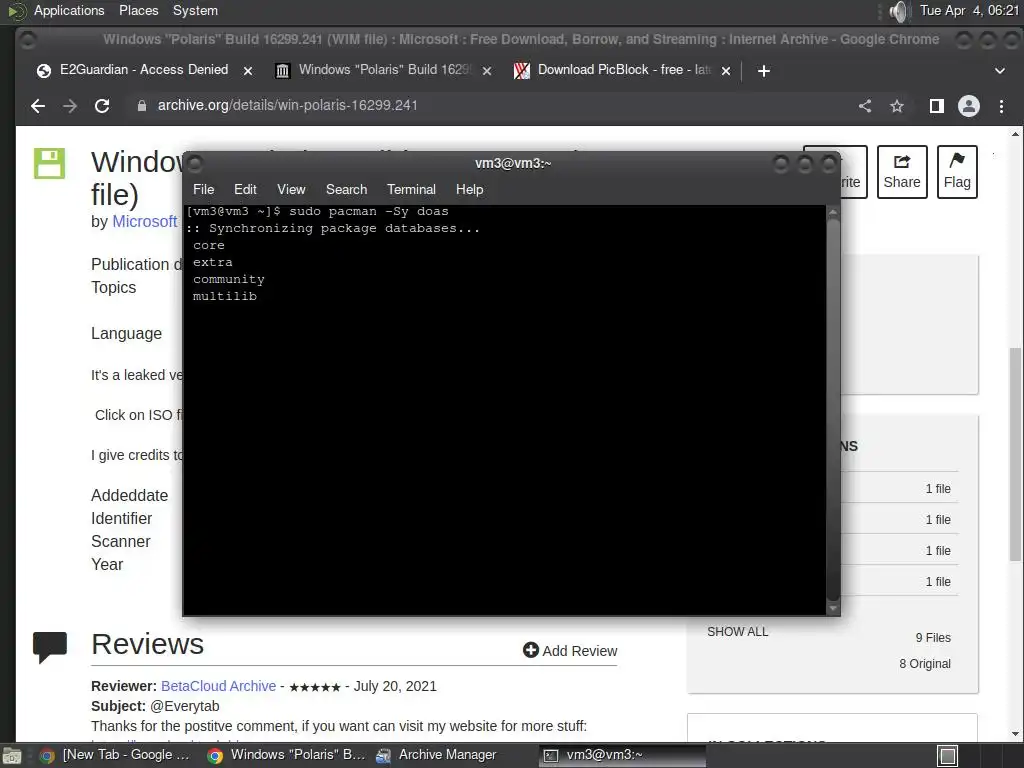Viewport: 1024px width, 768px height.
Task: Bookmark this page with the star icon
Action: 897,106
